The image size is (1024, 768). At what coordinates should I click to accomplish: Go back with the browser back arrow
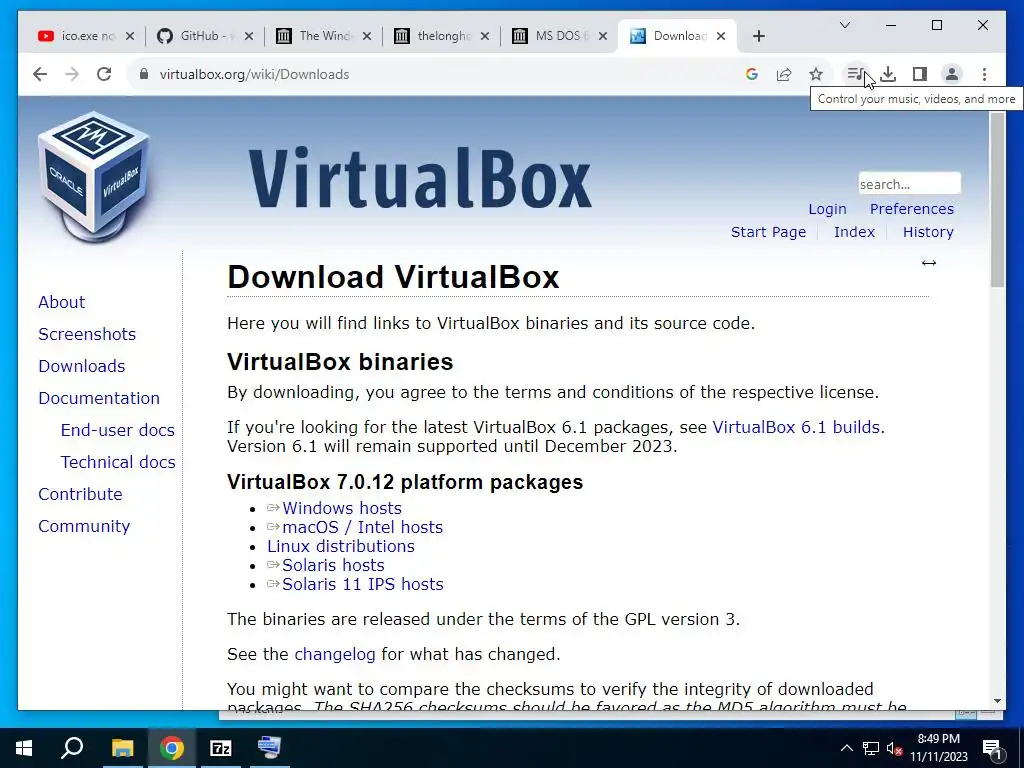click(x=40, y=74)
